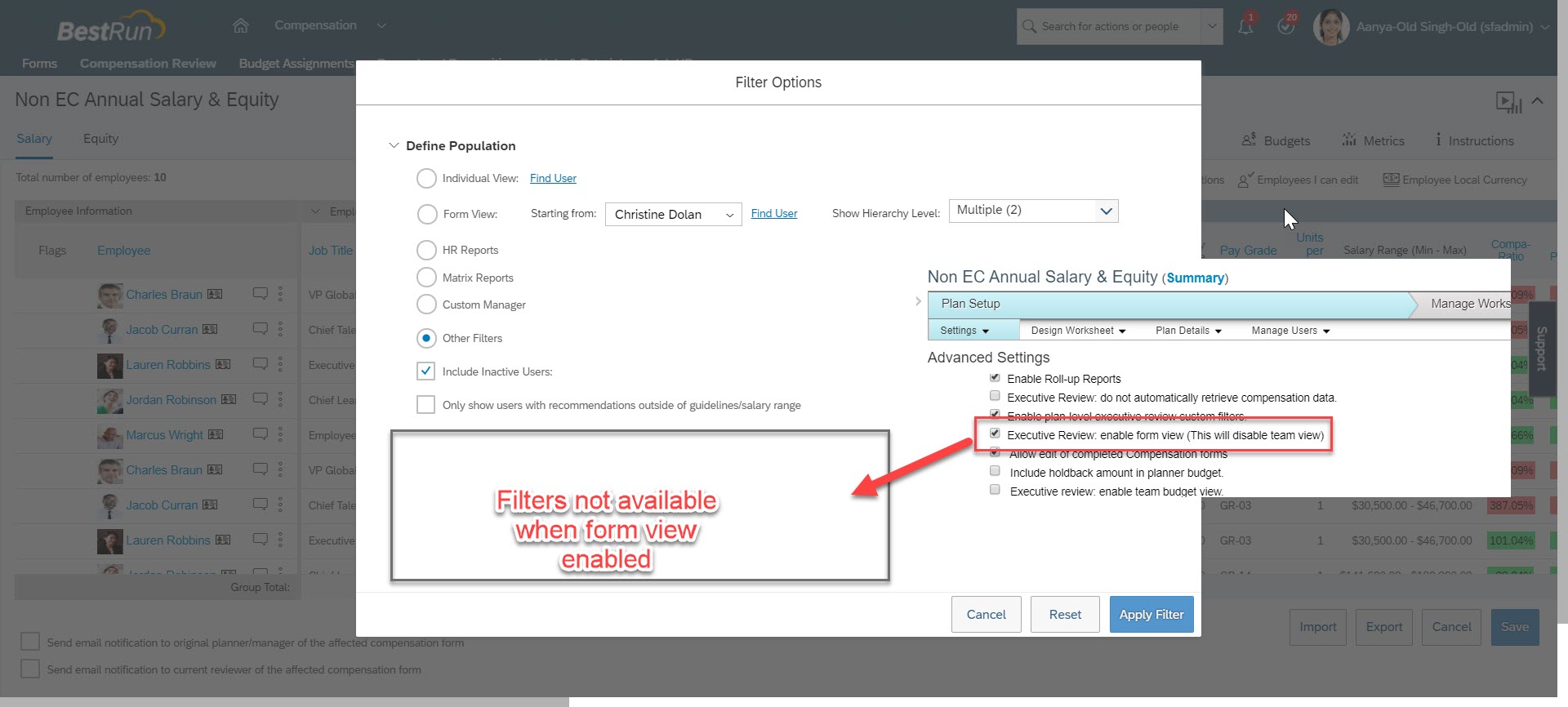This screenshot has width=1568, height=707.
Task: Open the to-do checkmark icon with badge
Action: (1285, 26)
